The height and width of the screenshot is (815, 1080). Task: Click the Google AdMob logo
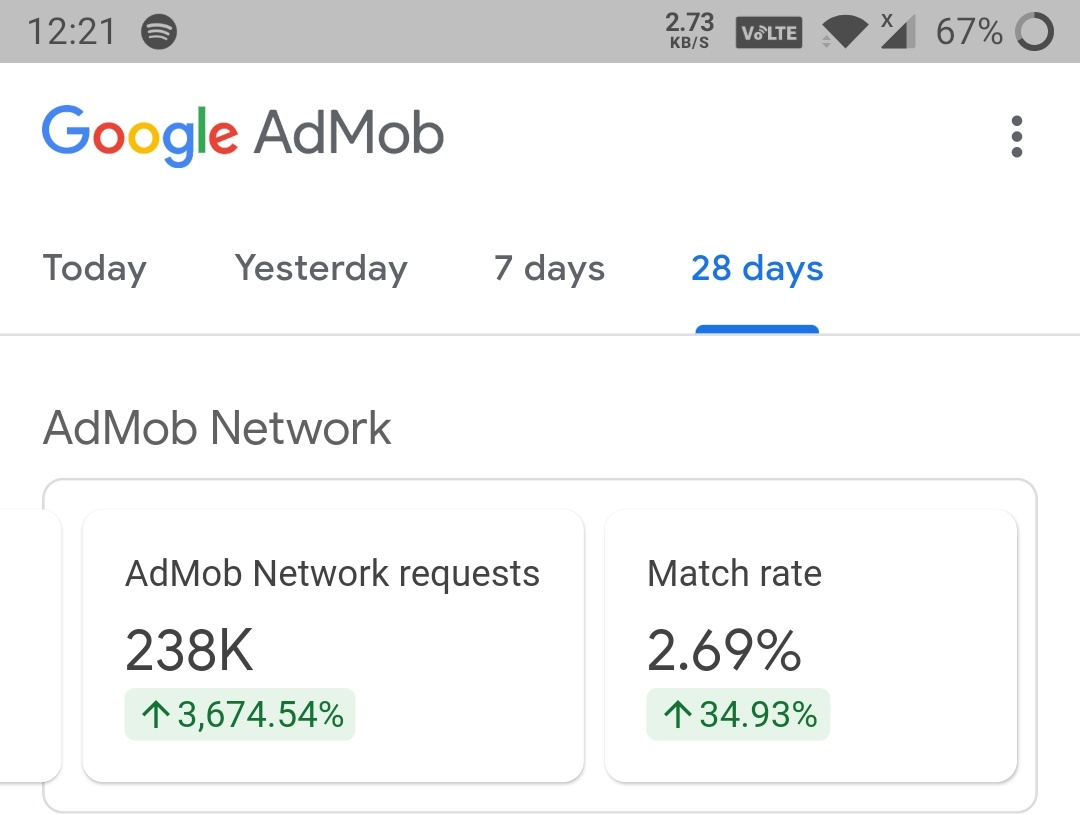click(x=243, y=134)
